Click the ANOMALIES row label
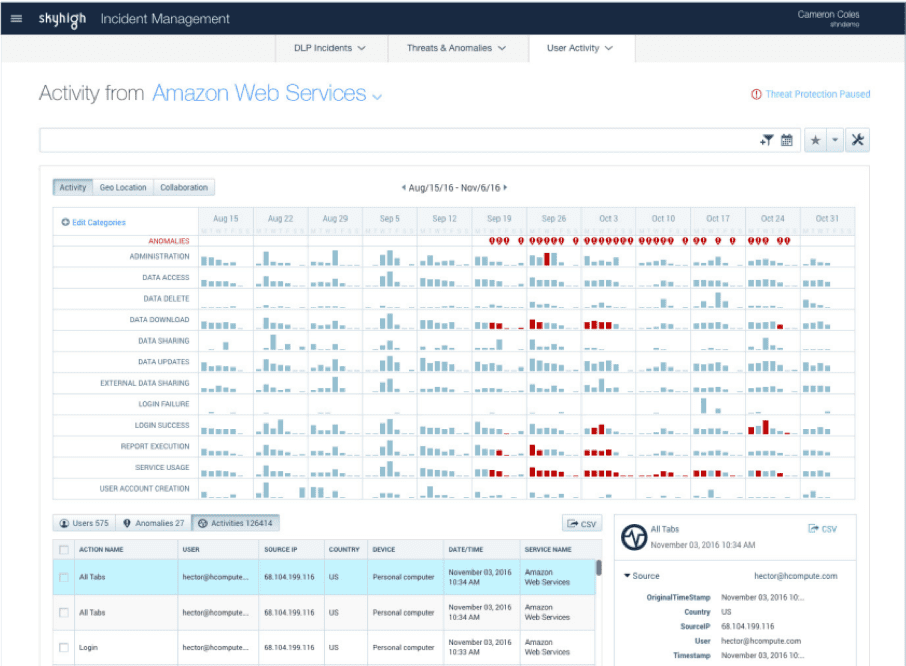 point(169,241)
